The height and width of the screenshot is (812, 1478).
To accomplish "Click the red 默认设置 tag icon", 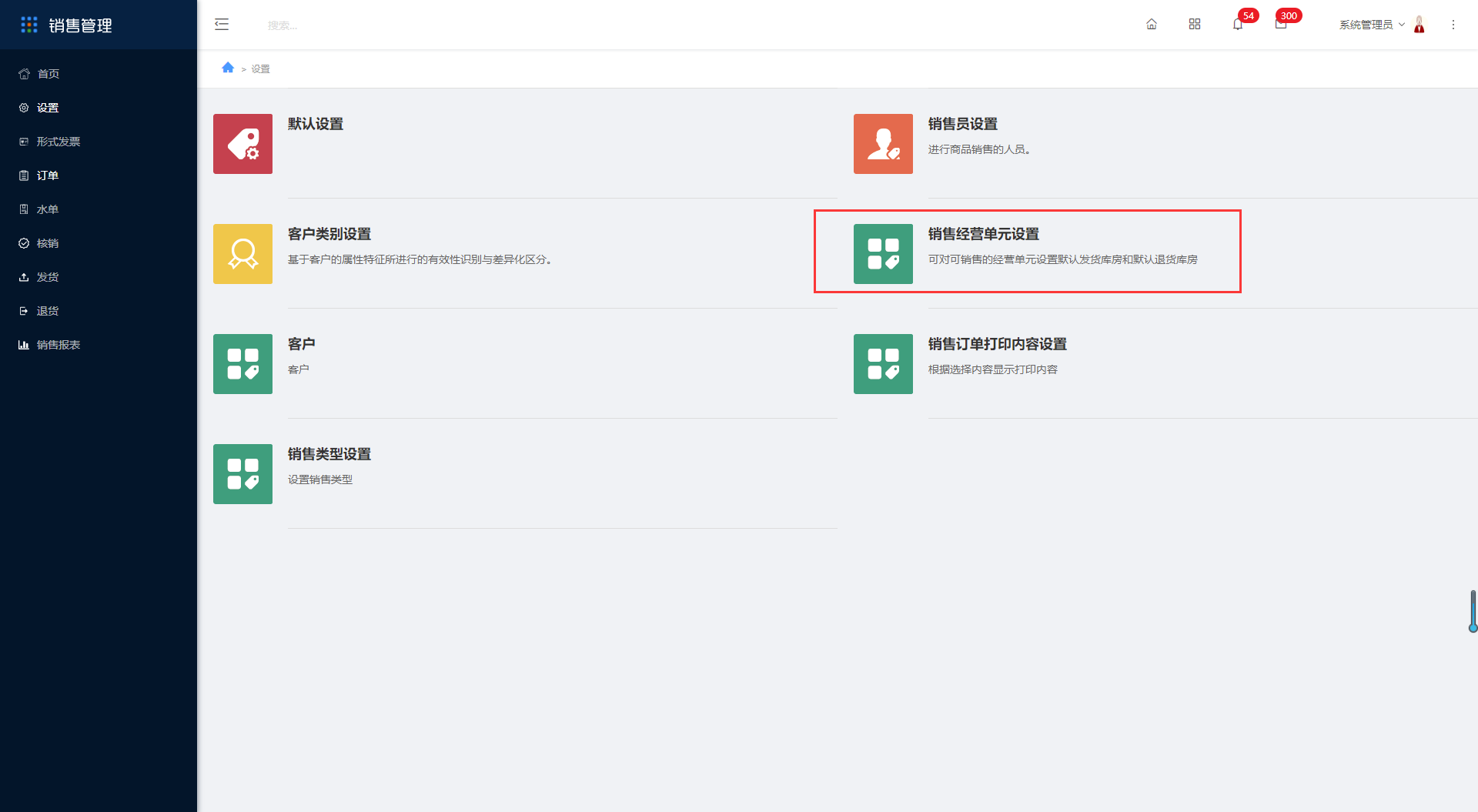I will tap(242, 144).
